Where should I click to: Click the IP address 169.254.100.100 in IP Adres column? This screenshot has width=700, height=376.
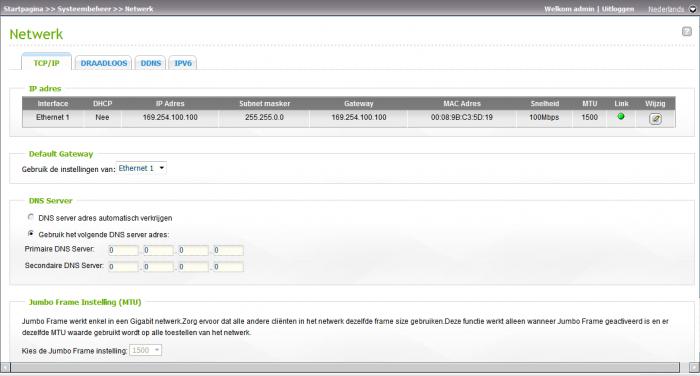click(170, 117)
